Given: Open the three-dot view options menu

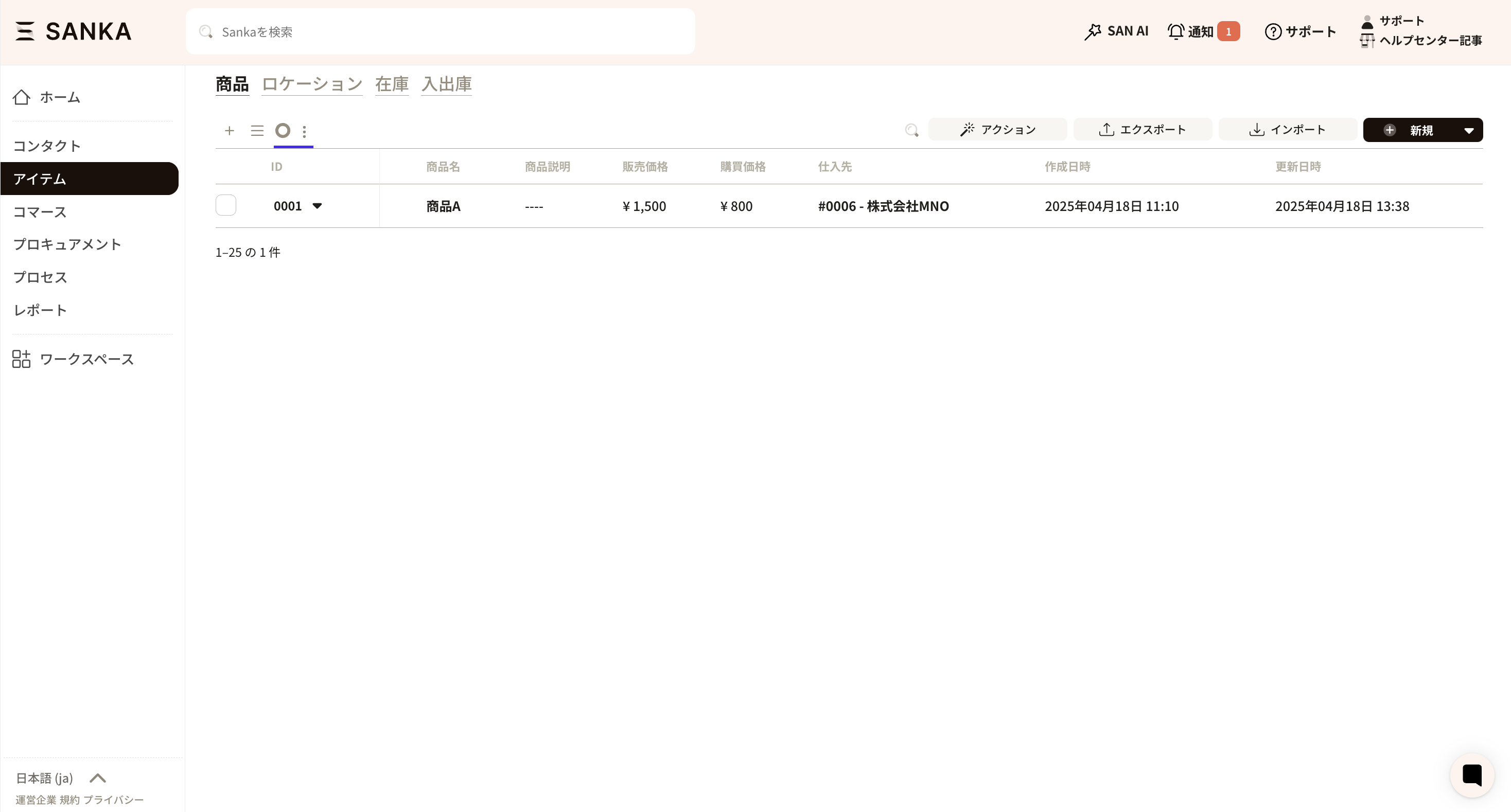Looking at the screenshot, I should pyautogui.click(x=304, y=131).
